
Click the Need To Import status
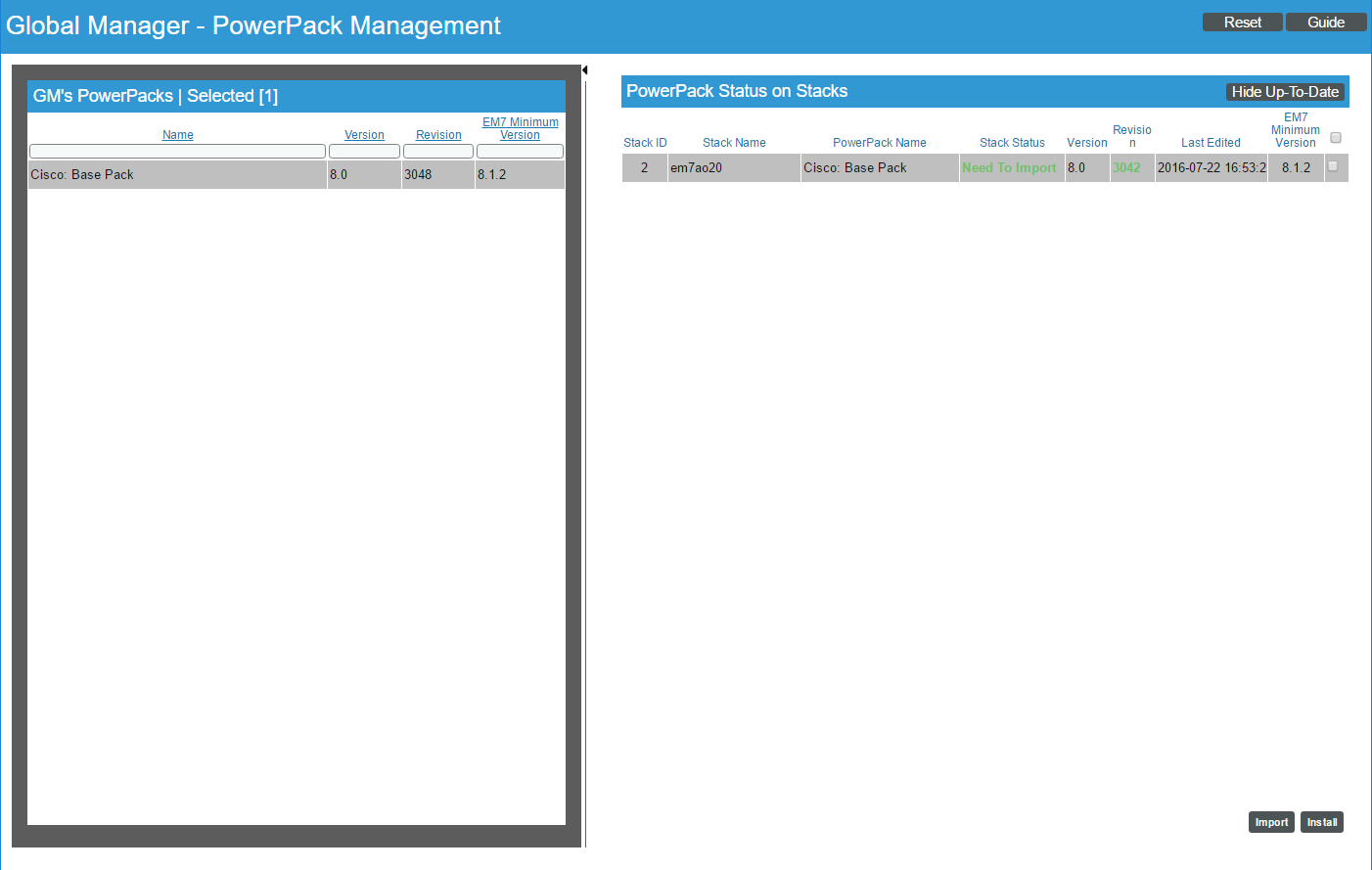point(1009,168)
